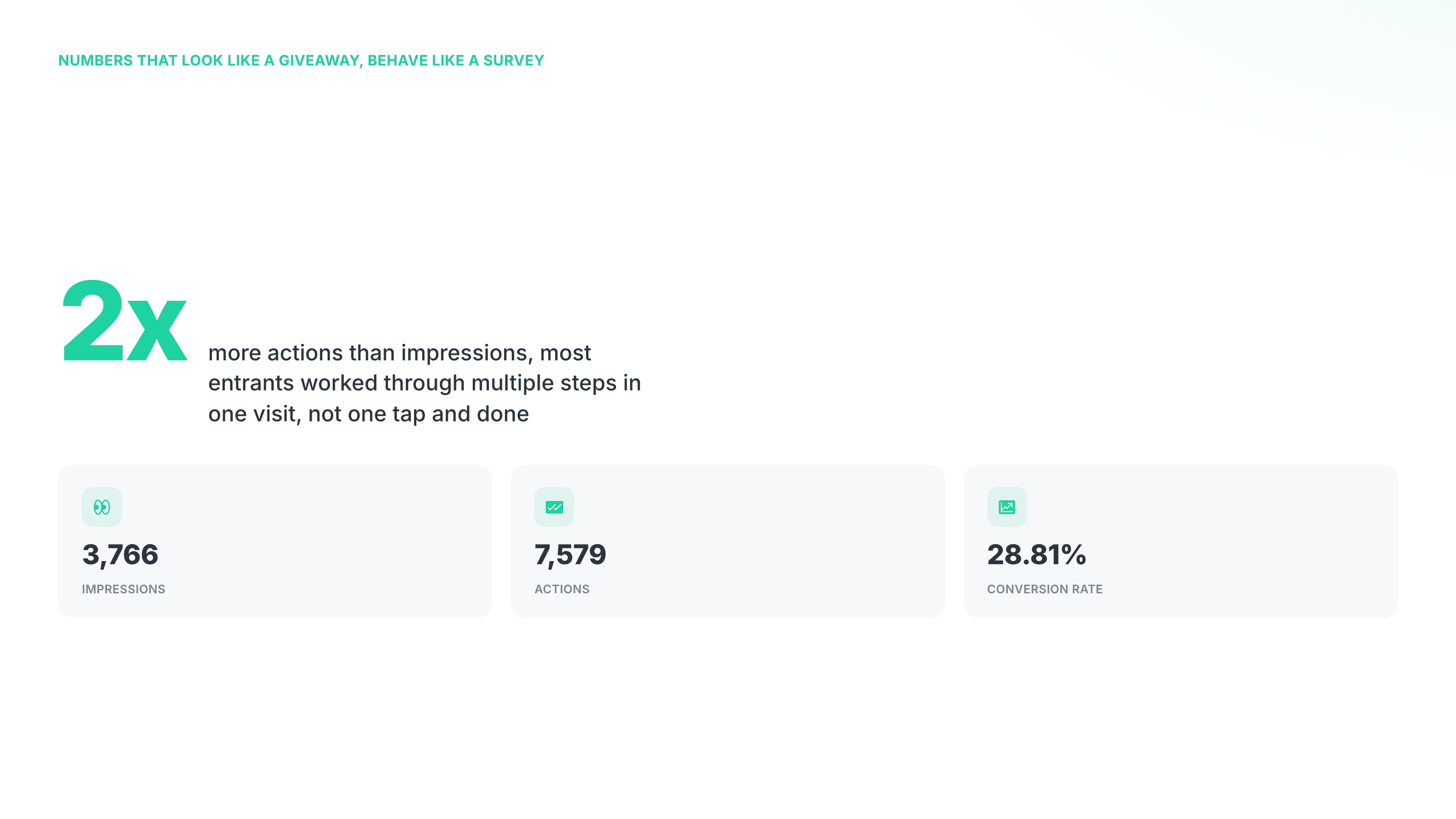Click the 7,579 actions number
Image resolution: width=1456 pixels, height=819 pixels.
570,555
